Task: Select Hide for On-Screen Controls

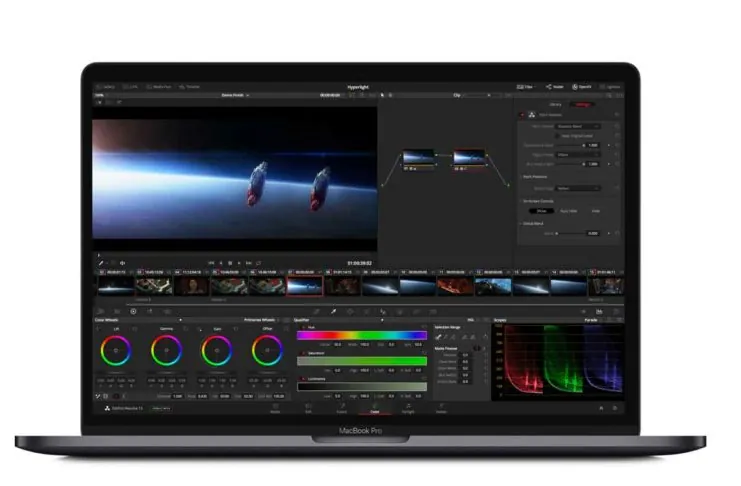Action: point(595,211)
